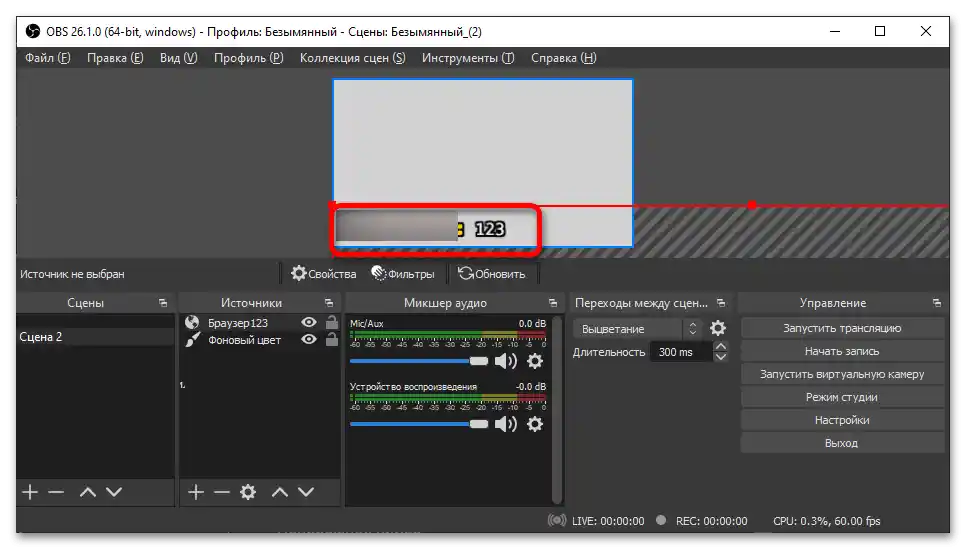Click Запустить трансляцию button
The width and height of the screenshot is (966, 549).
click(x=842, y=328)
